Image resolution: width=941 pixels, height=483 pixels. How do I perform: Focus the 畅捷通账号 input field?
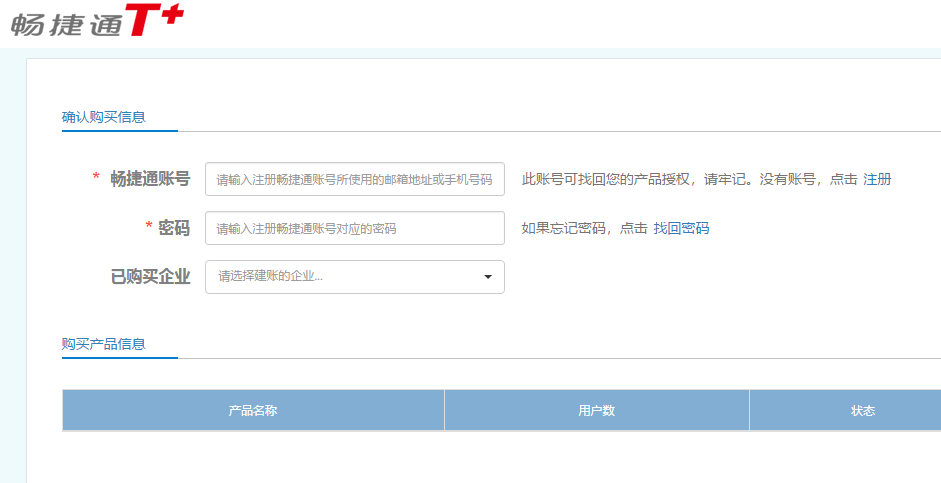(x=355, y=179)
